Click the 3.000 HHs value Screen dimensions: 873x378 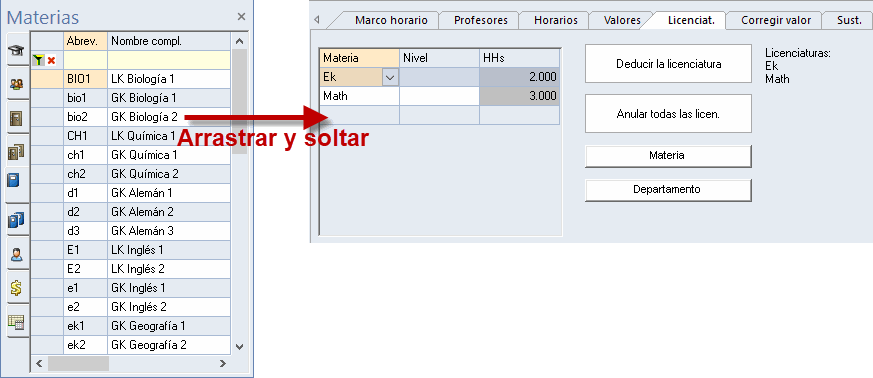tap(519, 96)
